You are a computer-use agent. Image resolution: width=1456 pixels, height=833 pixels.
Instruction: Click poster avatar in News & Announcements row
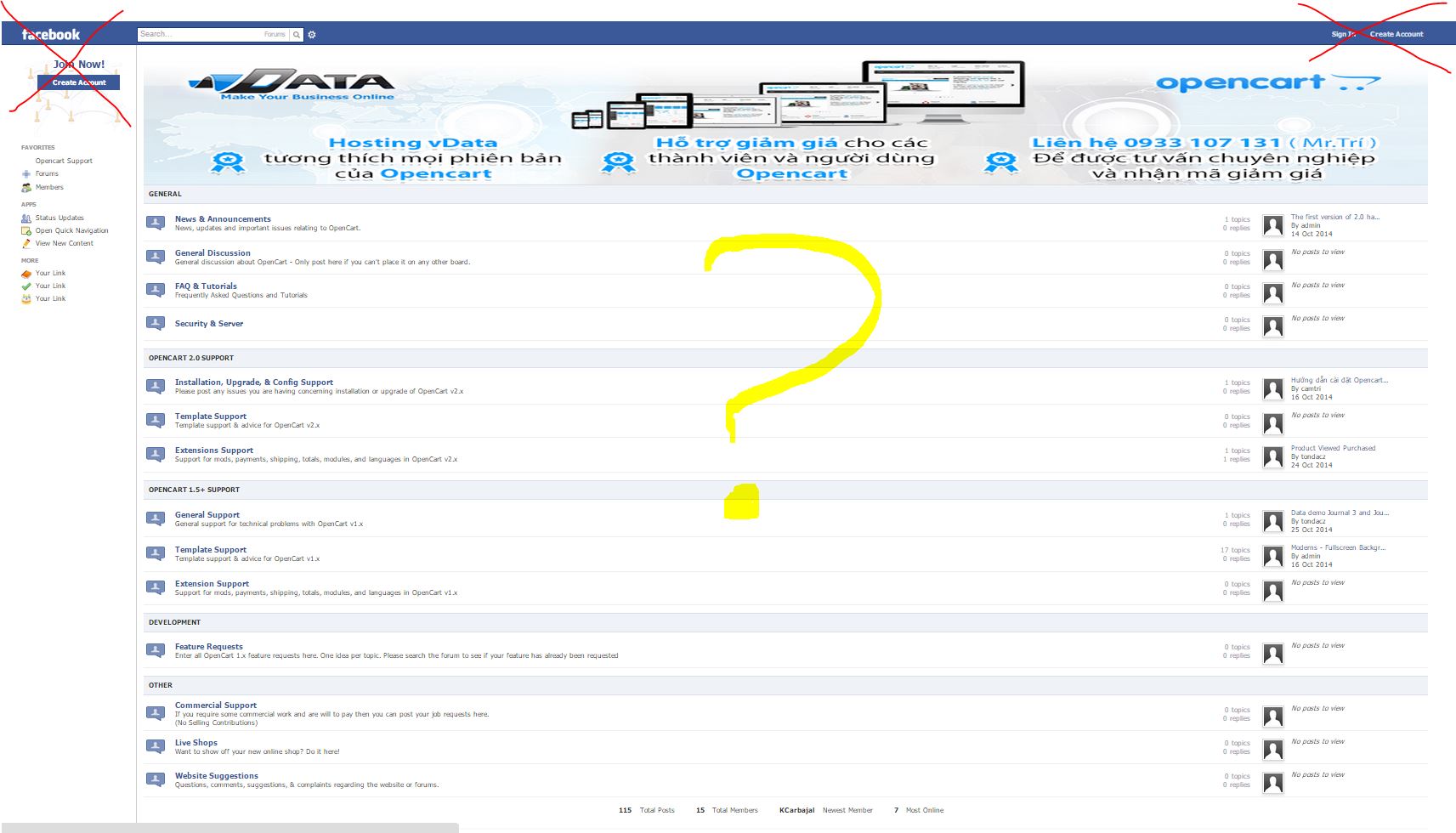click(1272, 225)
